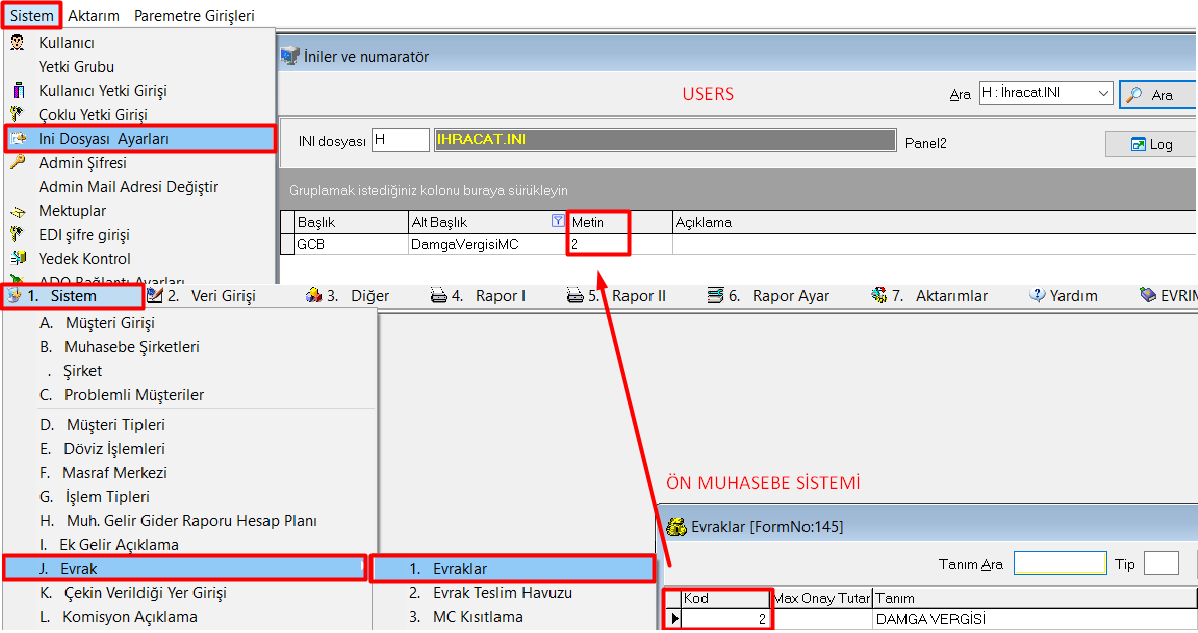Viewport: 1198px width, 633px height.
Task: Click the 3. Diğer tab icon
Action: pyautogui.click(x=313, y=295)
